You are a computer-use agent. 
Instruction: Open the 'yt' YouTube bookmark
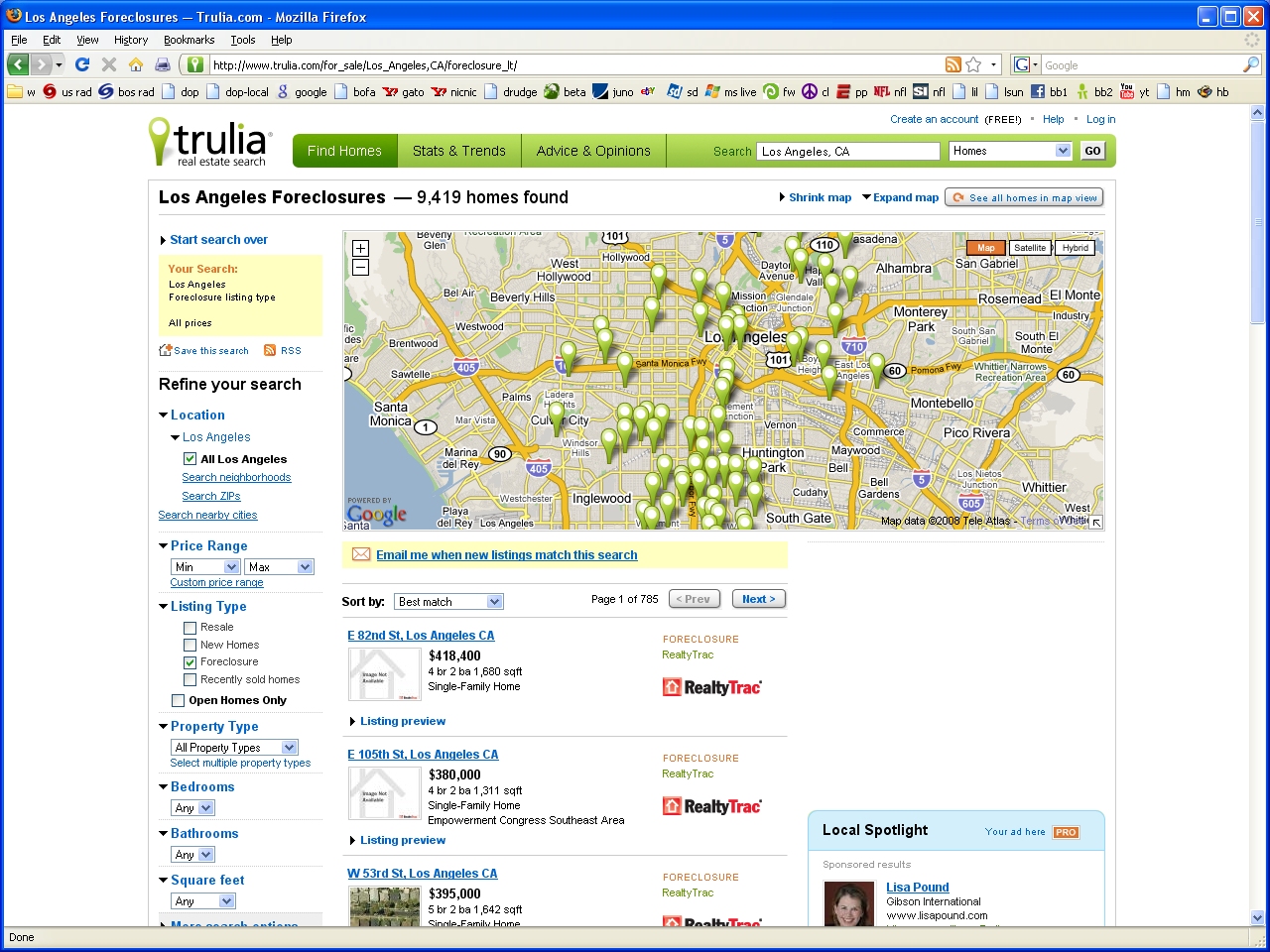1134,91
